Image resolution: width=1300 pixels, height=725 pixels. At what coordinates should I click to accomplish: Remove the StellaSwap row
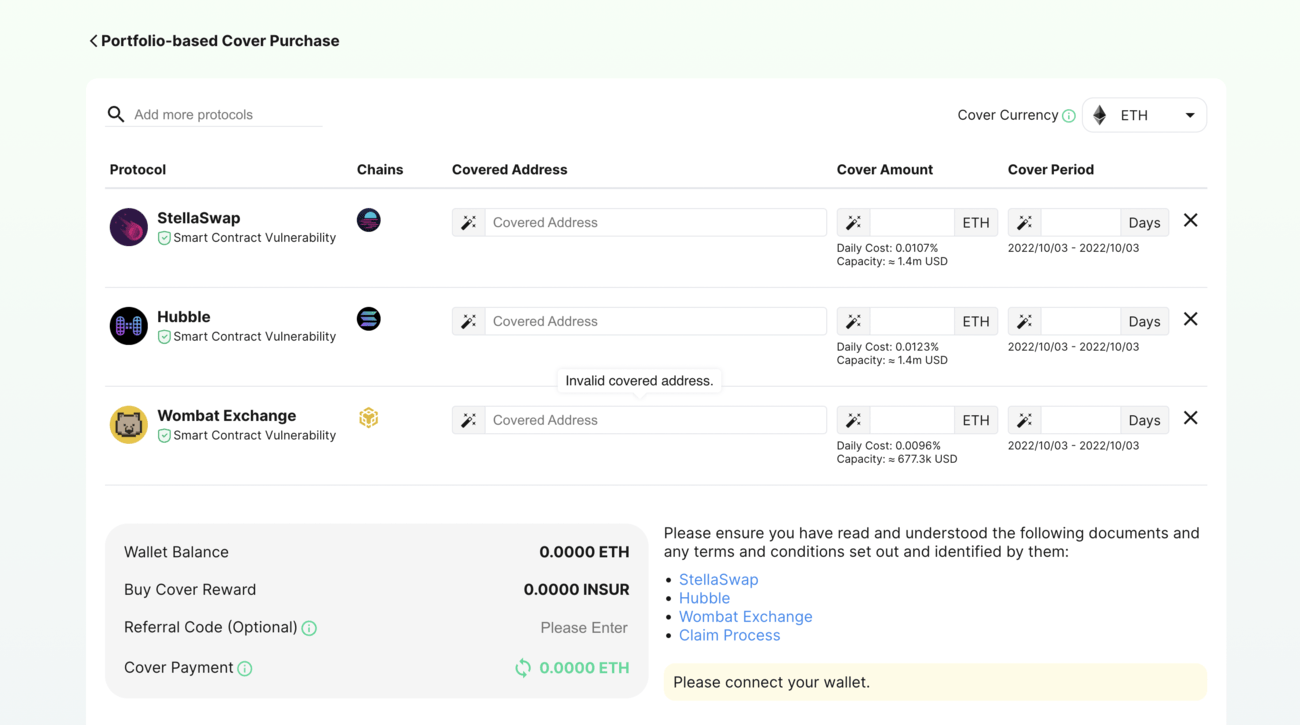coord(1190,220)
